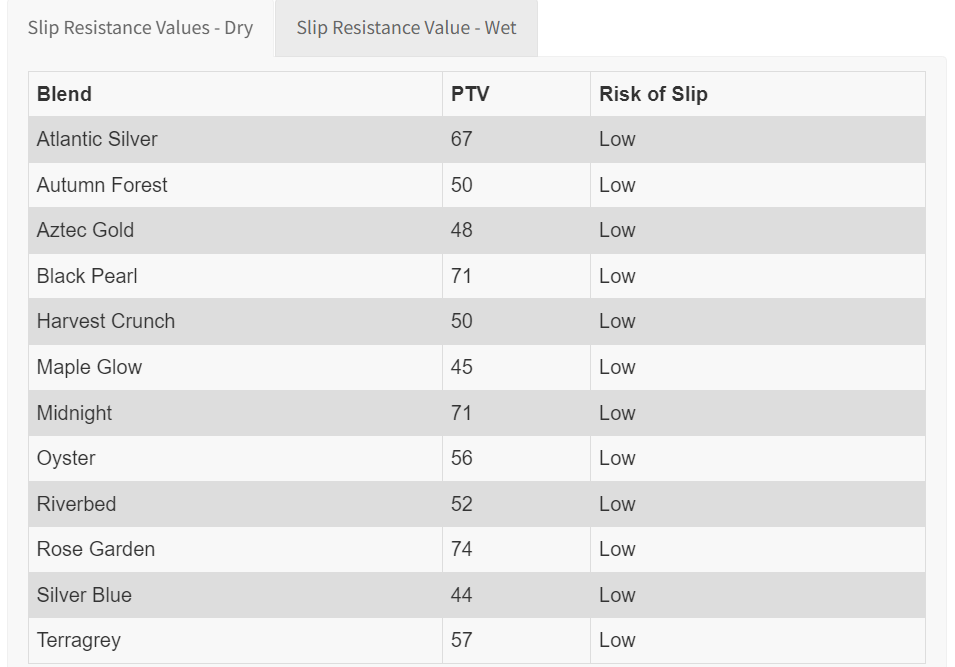Click the Rose Garden blend cell
955x667 pixels.
[x=96, y=549]
